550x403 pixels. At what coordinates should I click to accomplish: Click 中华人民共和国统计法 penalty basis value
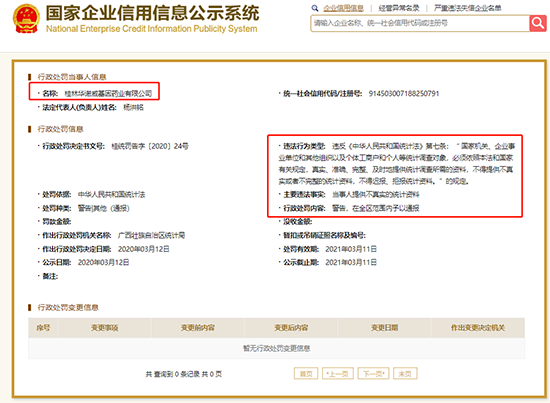click(x=111, y=194)
